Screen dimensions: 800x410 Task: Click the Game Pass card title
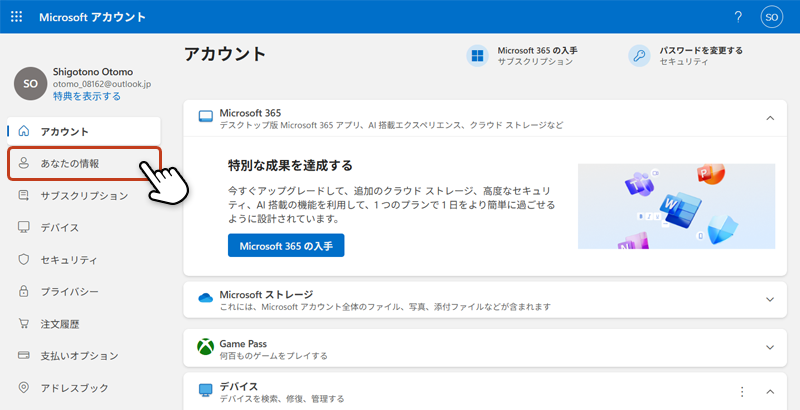(x=243, y=344)
